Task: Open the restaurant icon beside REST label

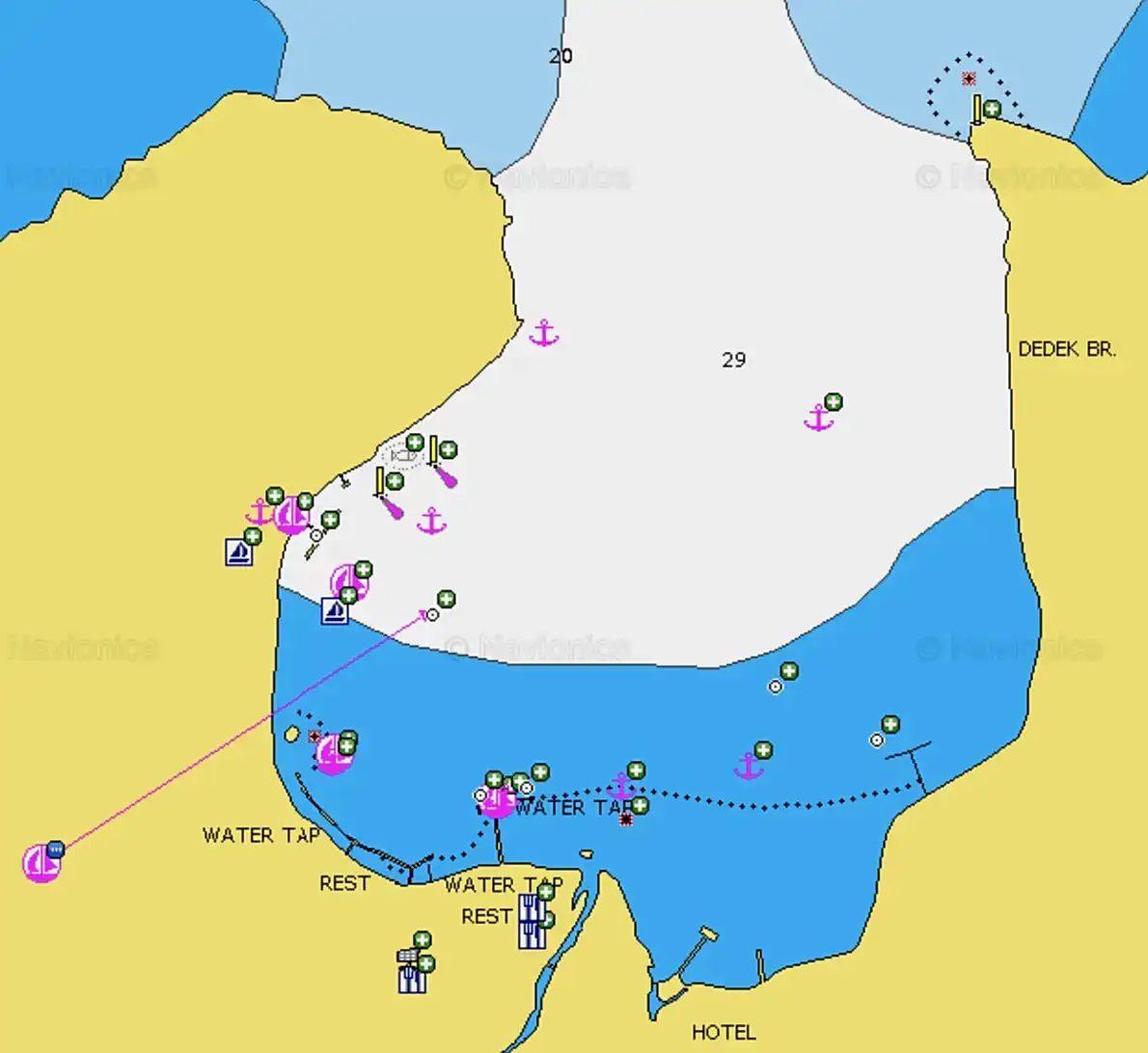Action: [532, 909]
